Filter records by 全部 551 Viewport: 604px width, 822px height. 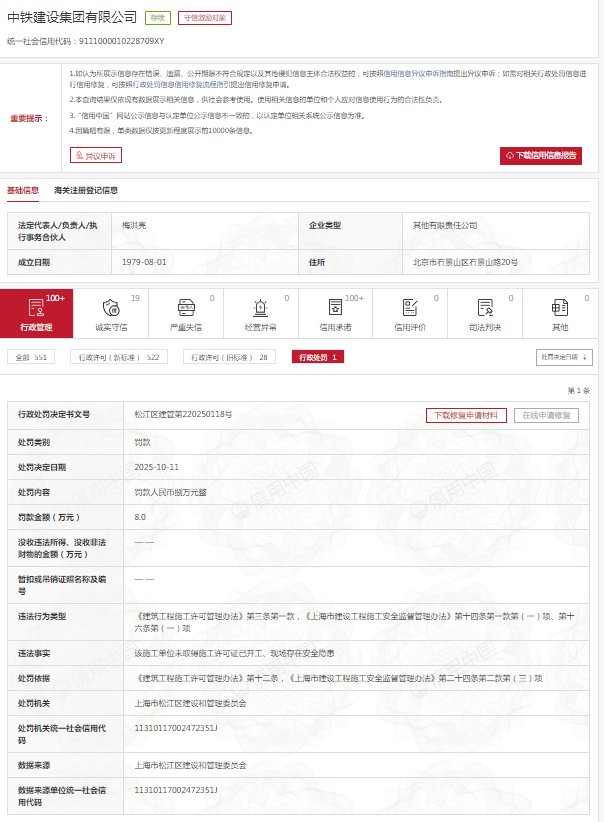(29, 357)
